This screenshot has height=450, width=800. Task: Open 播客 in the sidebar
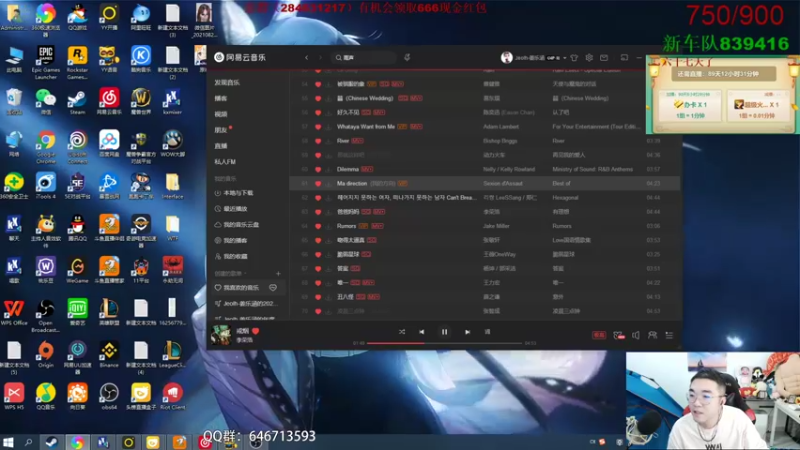point(221,98)
